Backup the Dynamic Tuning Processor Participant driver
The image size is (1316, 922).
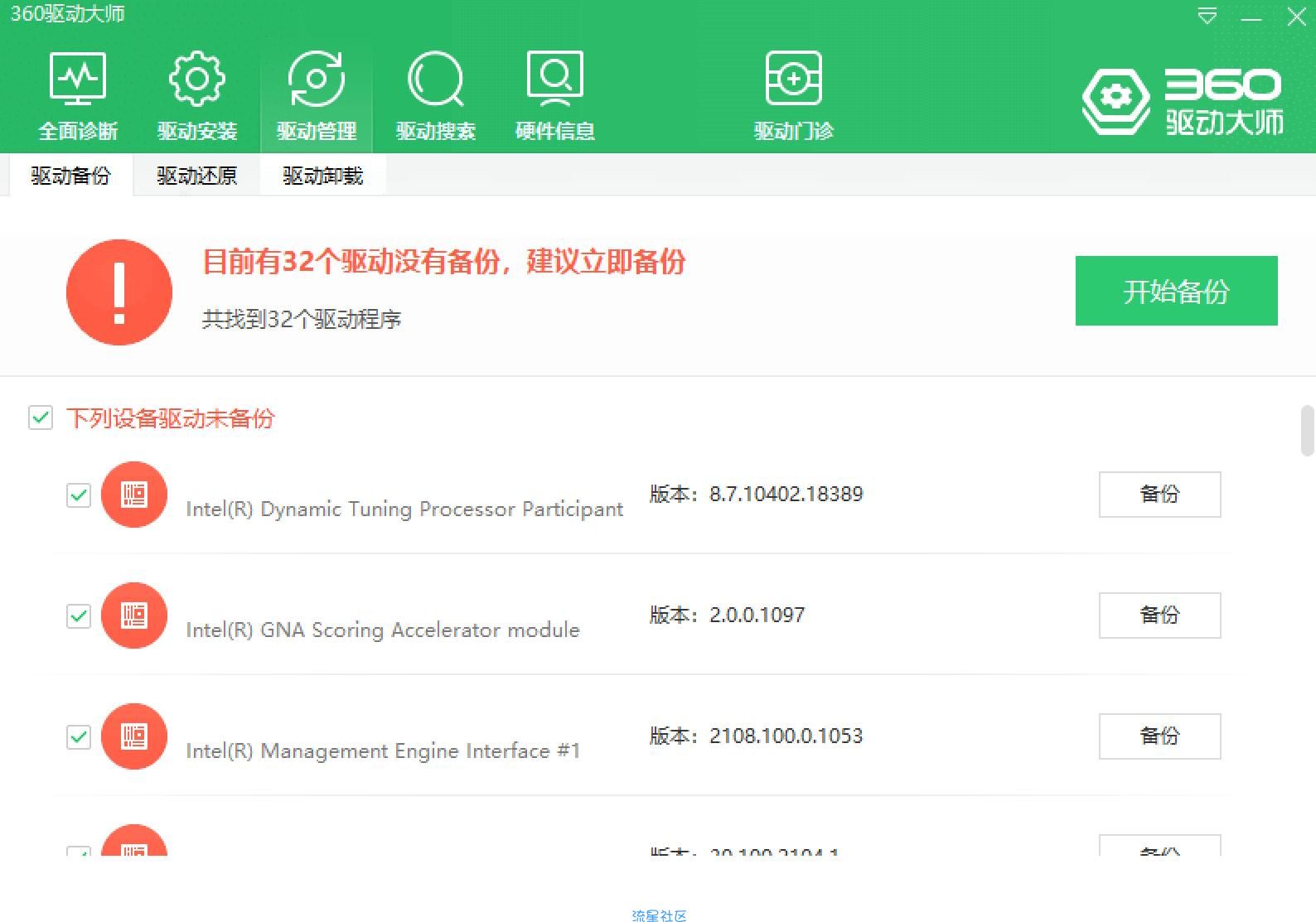pos(1159,495)
